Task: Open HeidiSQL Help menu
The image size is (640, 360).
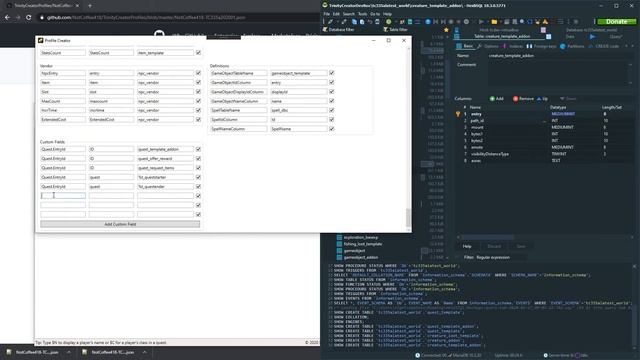Action: [387, 14]
